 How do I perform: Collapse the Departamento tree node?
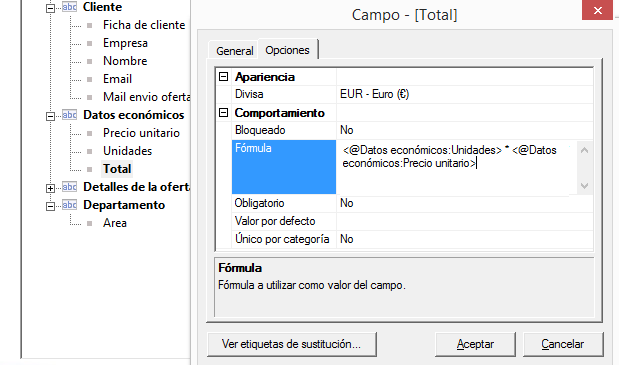point(50,206)
